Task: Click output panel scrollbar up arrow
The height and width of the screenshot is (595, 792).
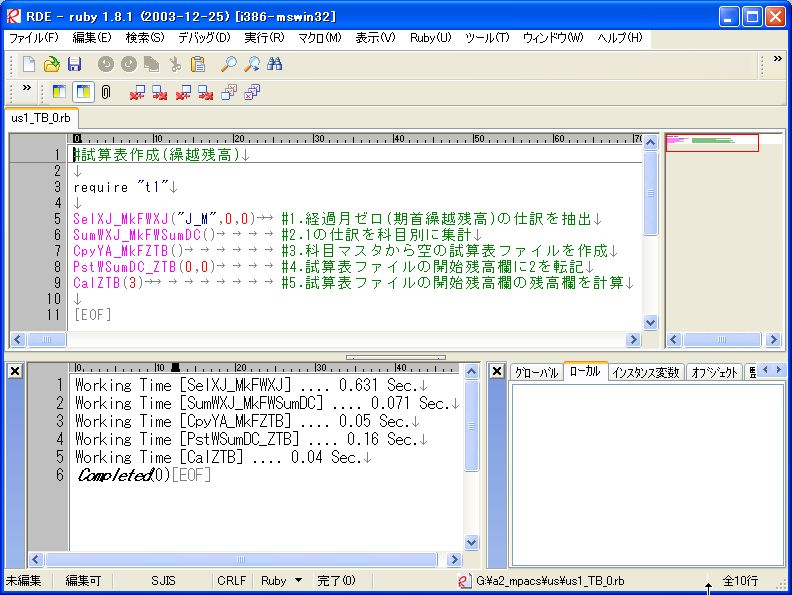Action: click(x=471, y=372)
